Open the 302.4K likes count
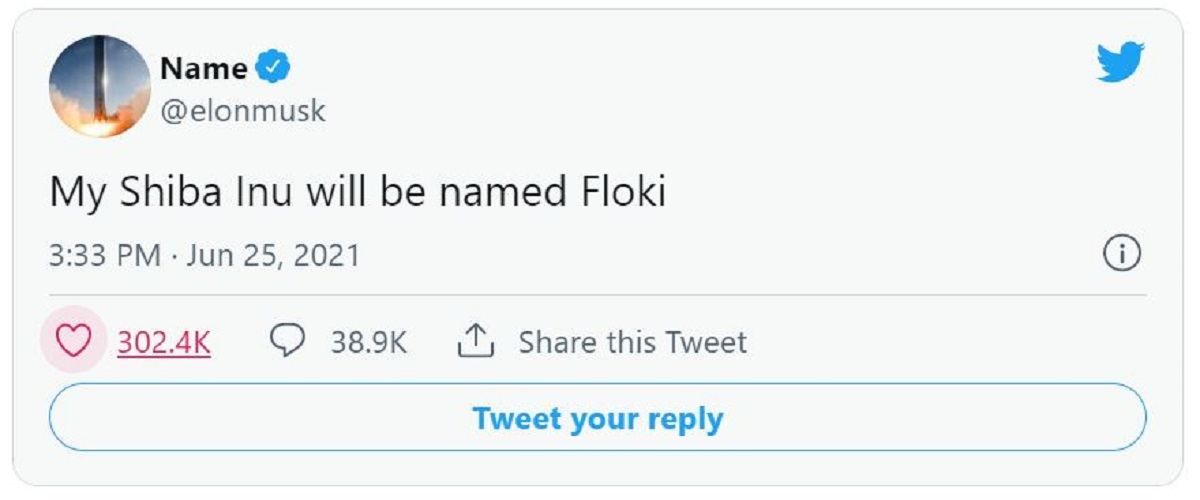Screen dimensions: 1200x500 click(164, 343)
